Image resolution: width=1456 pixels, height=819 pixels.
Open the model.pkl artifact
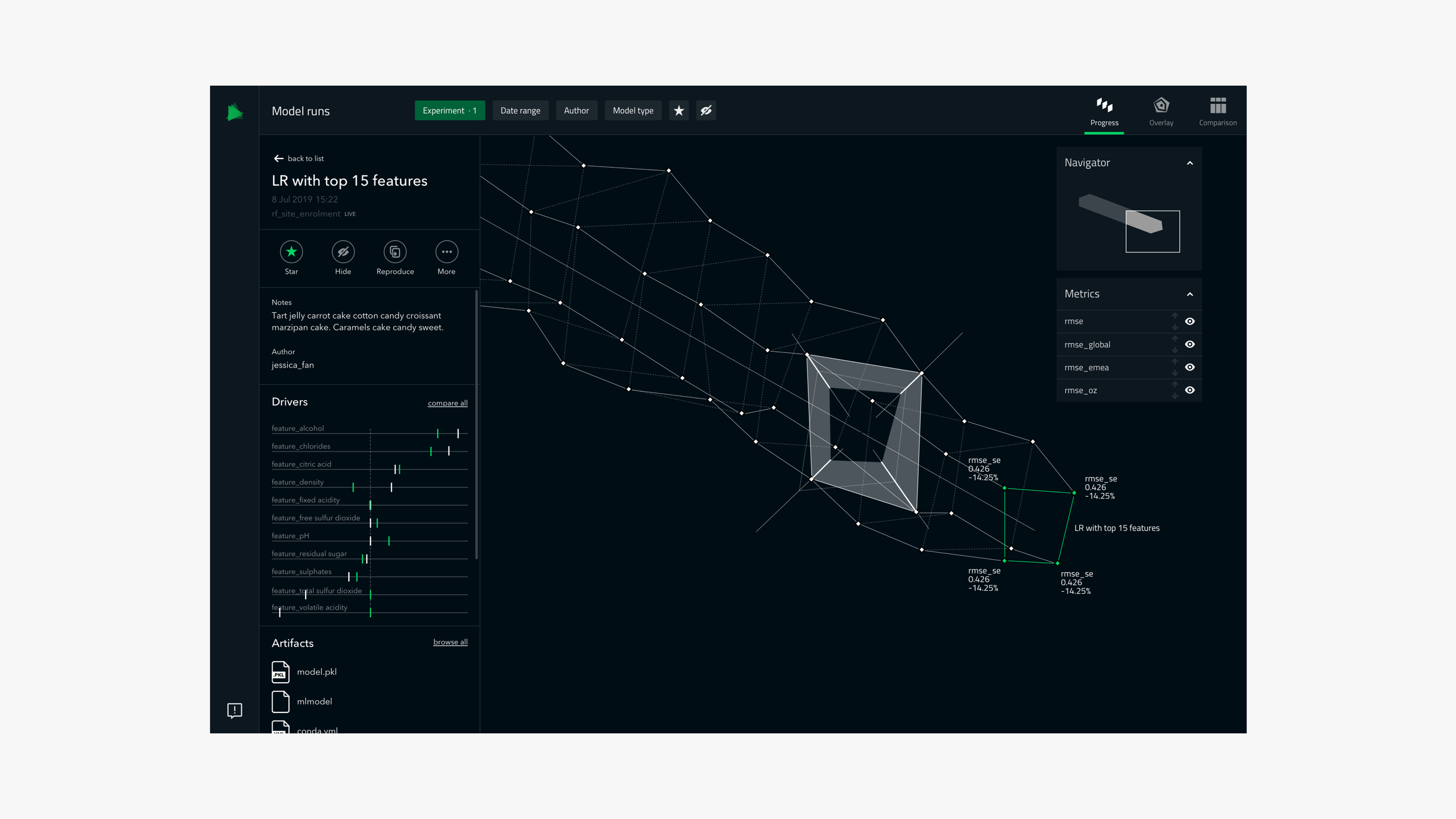coord(316,672)
